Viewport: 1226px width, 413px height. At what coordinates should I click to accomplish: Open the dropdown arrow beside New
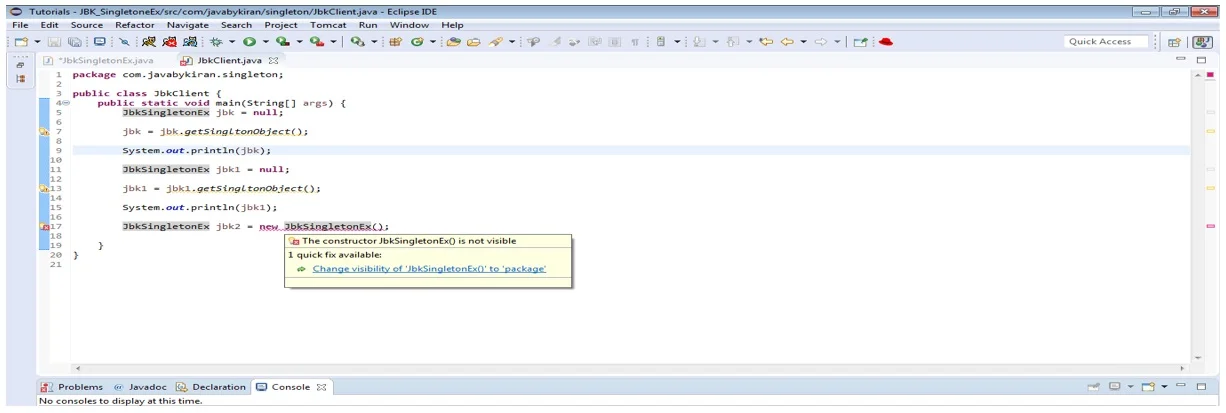37,42
